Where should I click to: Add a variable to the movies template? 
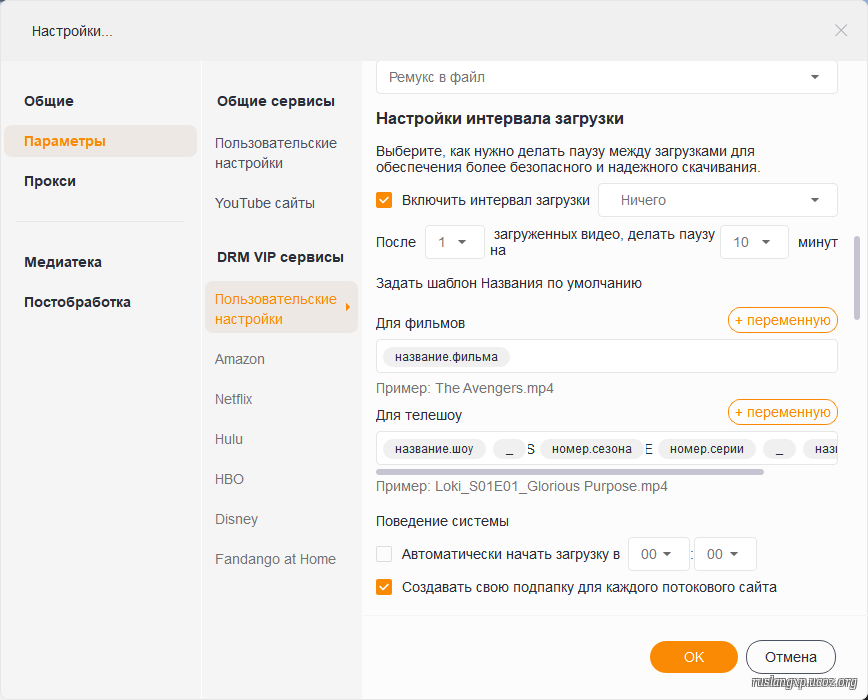point(782,320)
